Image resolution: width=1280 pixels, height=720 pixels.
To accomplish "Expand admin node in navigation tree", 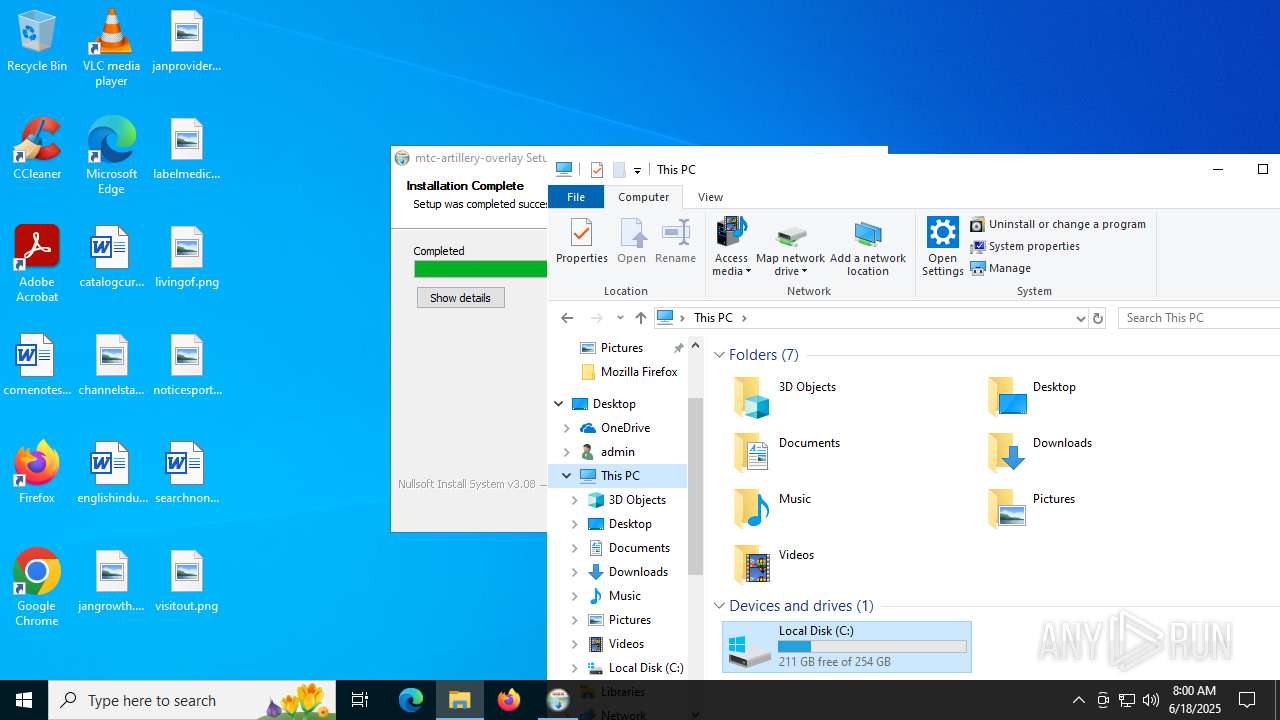I will tap(567, 452).
